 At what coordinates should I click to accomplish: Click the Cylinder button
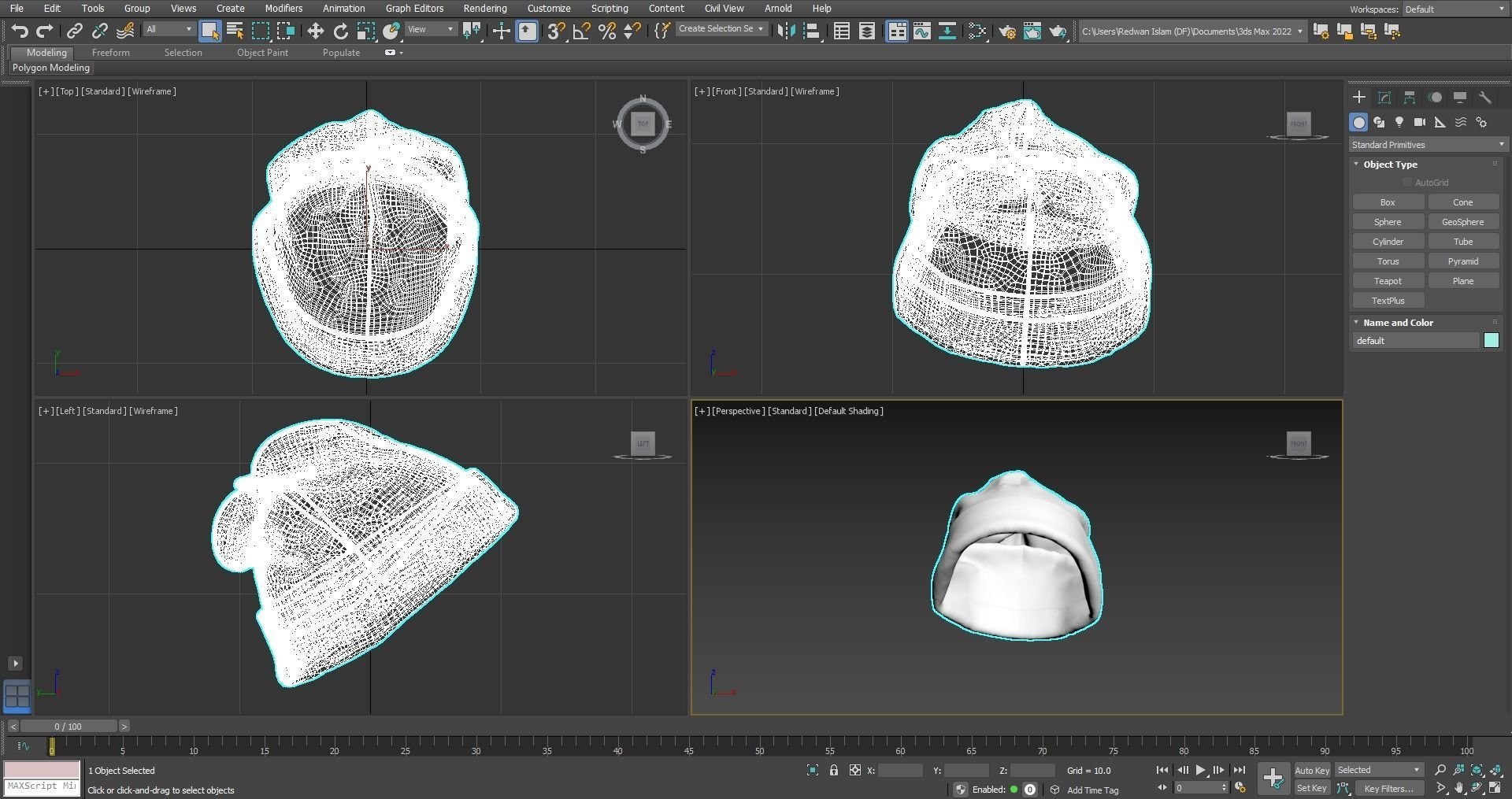tap(1388, 242)
